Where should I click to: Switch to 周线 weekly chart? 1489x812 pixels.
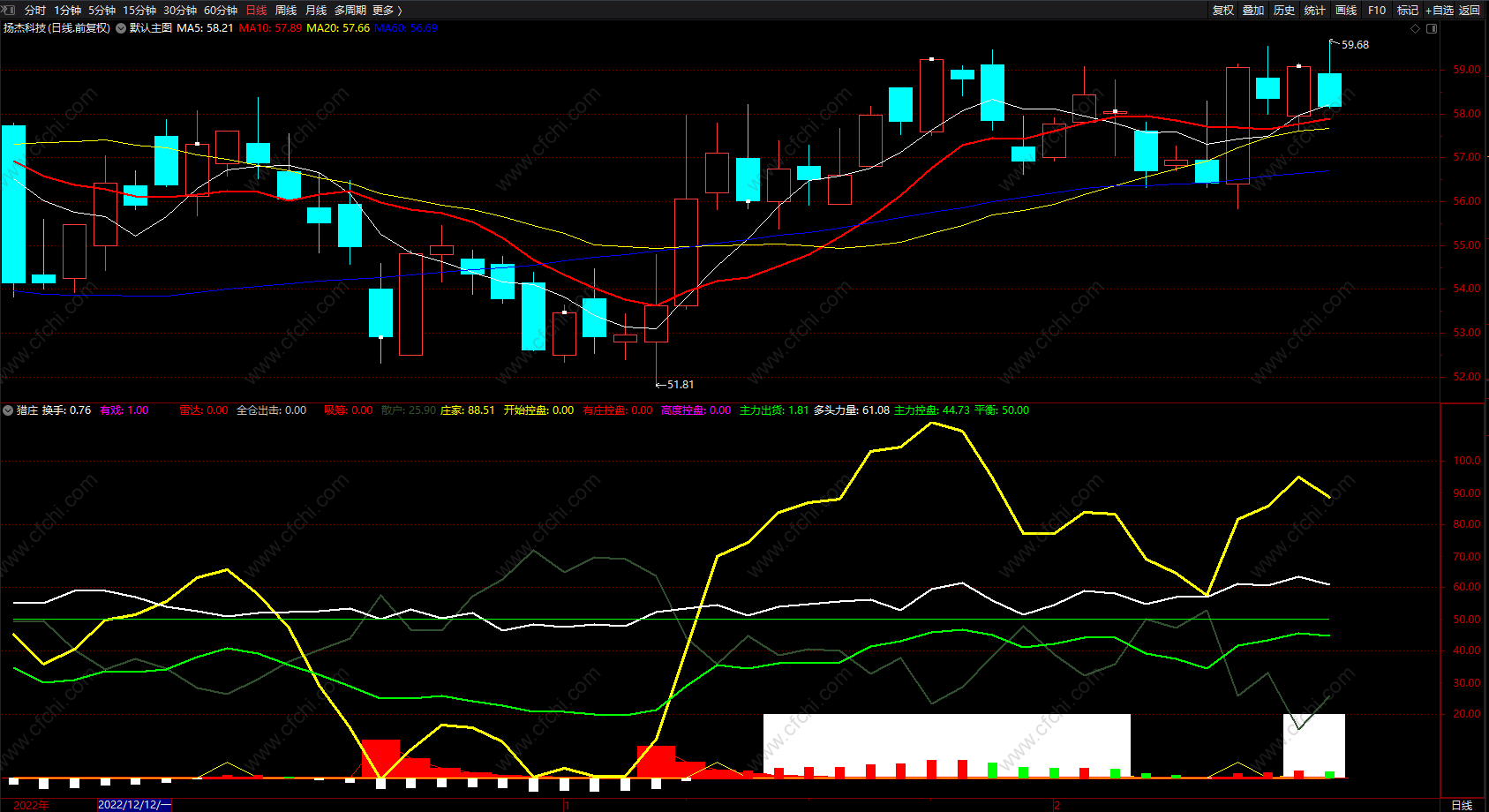point(286,10)
